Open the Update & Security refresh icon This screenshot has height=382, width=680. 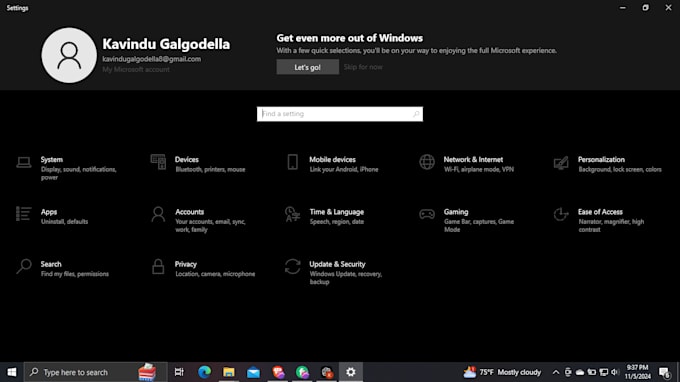coord(292,266)
